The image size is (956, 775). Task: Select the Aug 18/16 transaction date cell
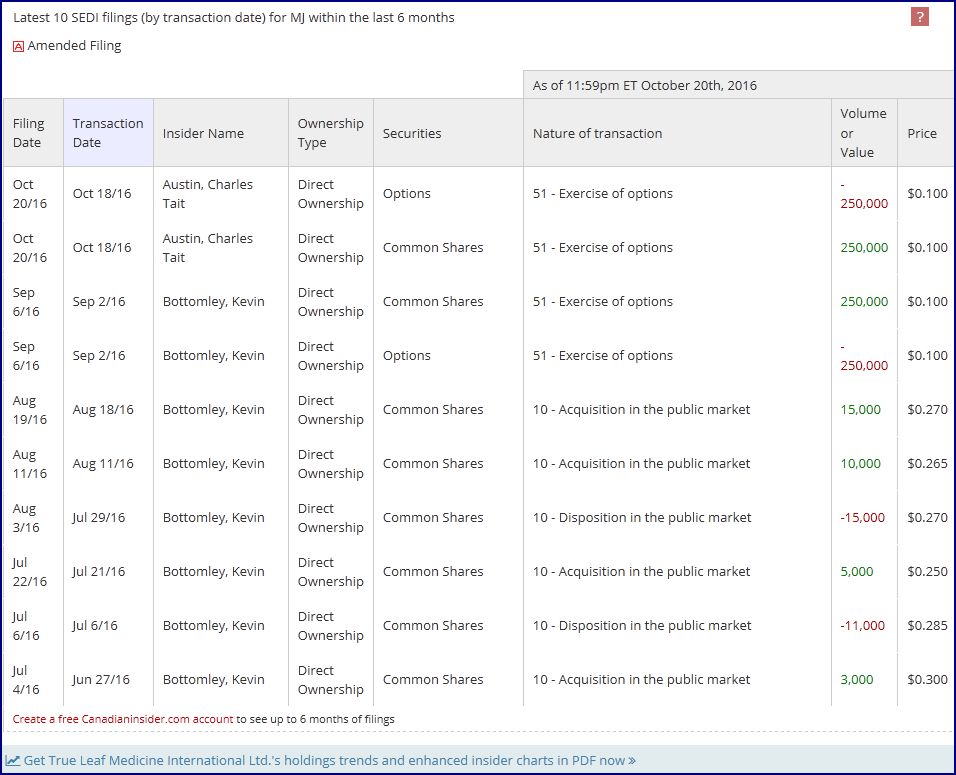click(x=102, y=409)
